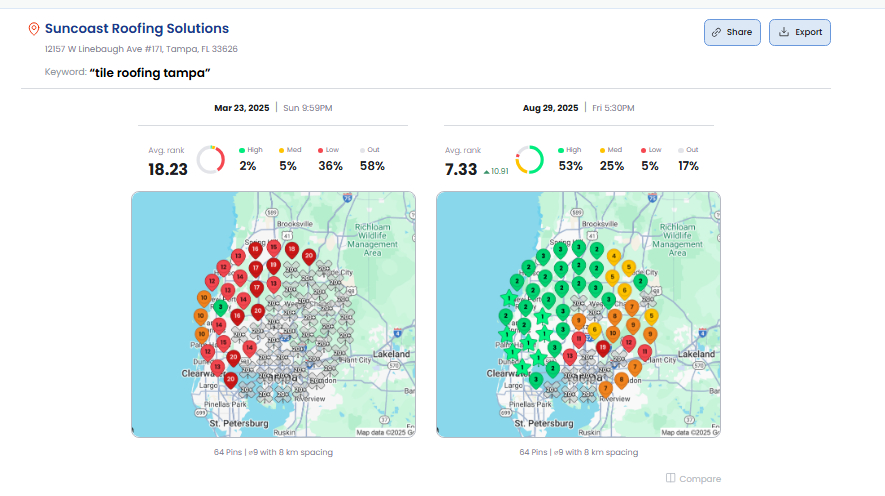Click the March 23 rank donut chart
The image size is (885, 496).
point(210,160)
